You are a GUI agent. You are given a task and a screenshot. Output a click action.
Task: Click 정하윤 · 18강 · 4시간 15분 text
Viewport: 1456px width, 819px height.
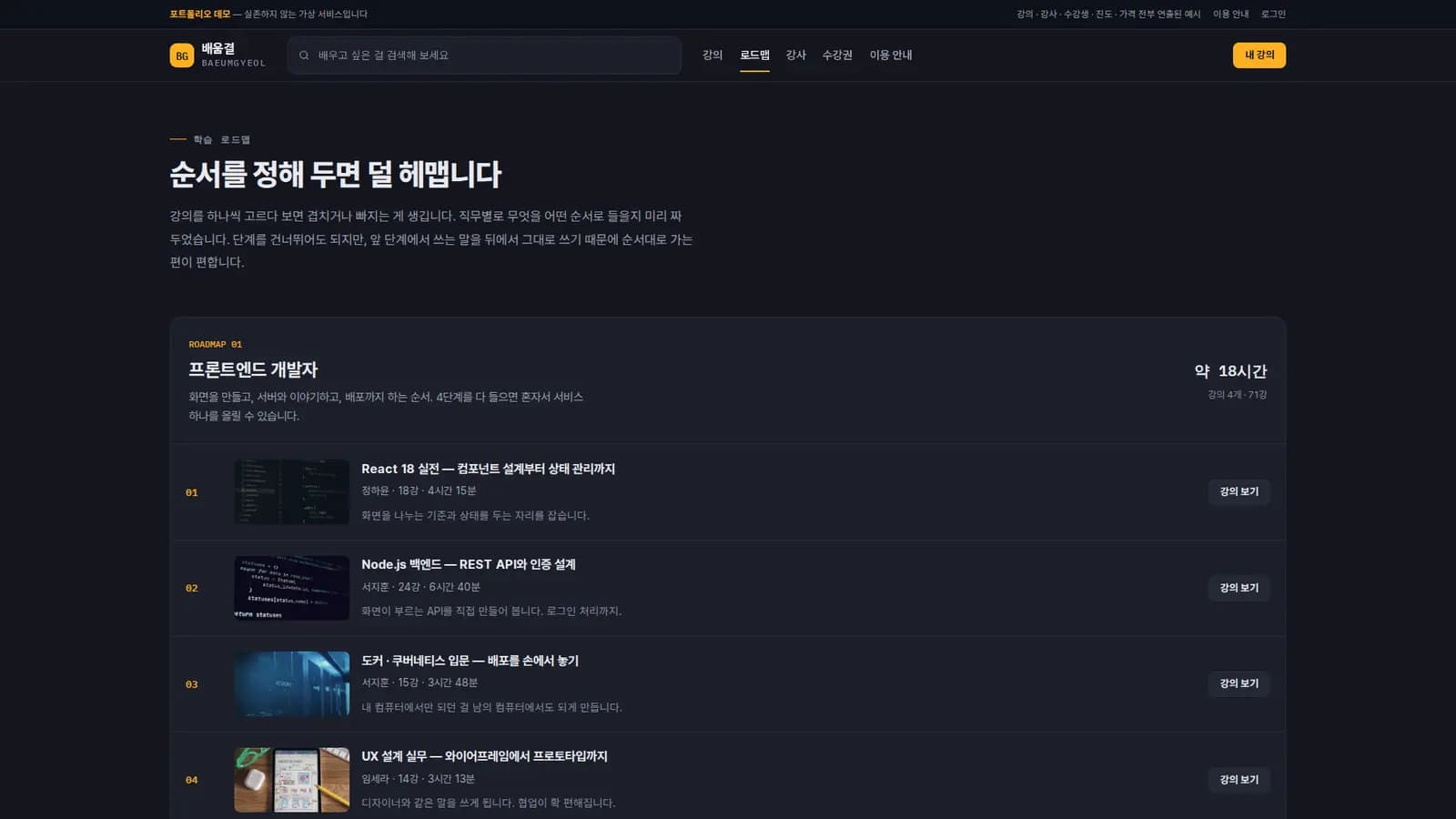(419, 491)
